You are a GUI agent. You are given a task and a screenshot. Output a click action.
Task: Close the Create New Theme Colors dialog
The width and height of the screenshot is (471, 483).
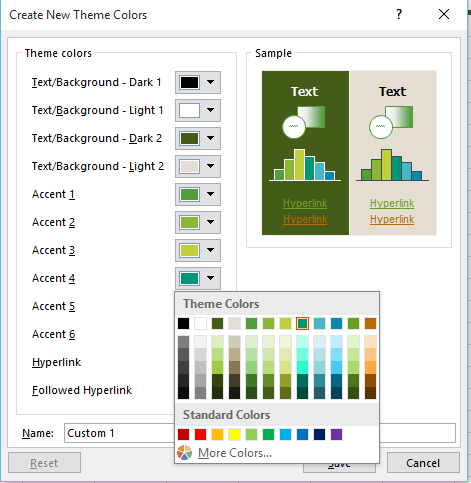tap(444, 14)
